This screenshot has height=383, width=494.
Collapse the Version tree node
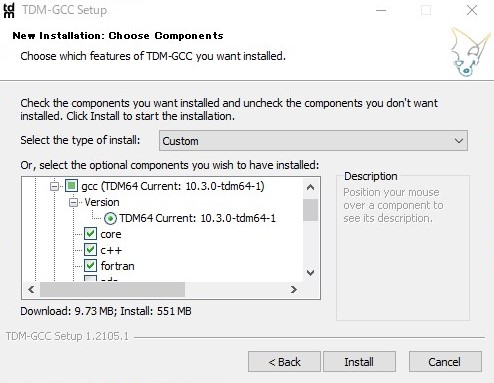pyautogui.click(x=73, y=202)
